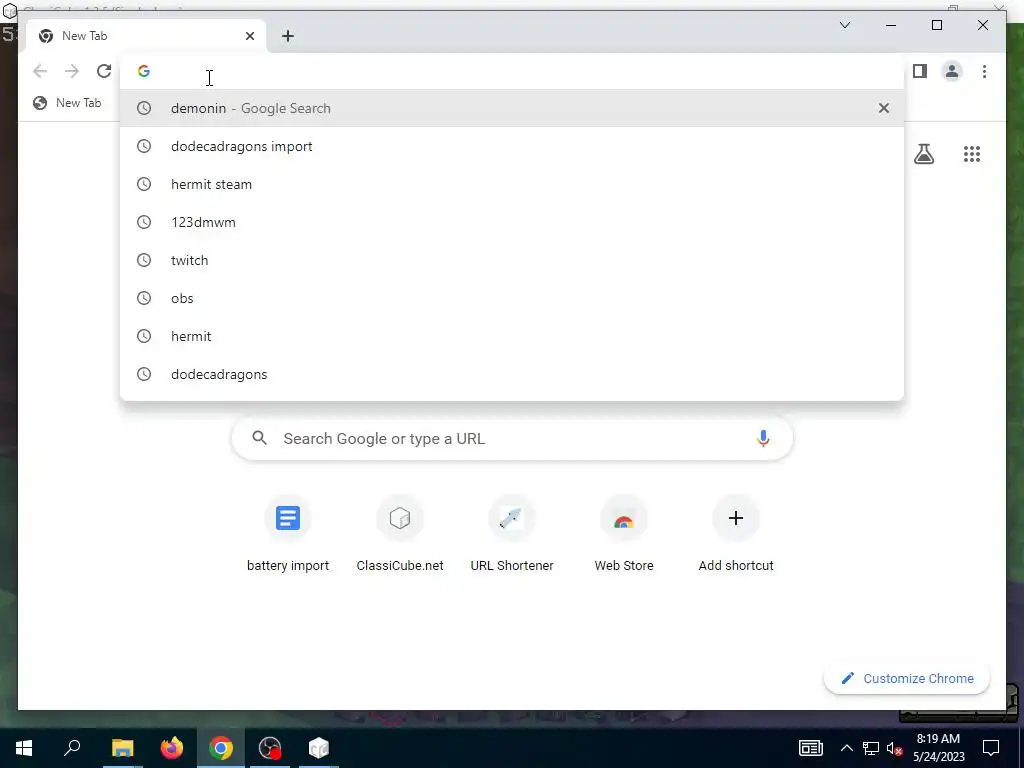
Task: Open the Chrome profile avatar
Action: click(952, 71)
